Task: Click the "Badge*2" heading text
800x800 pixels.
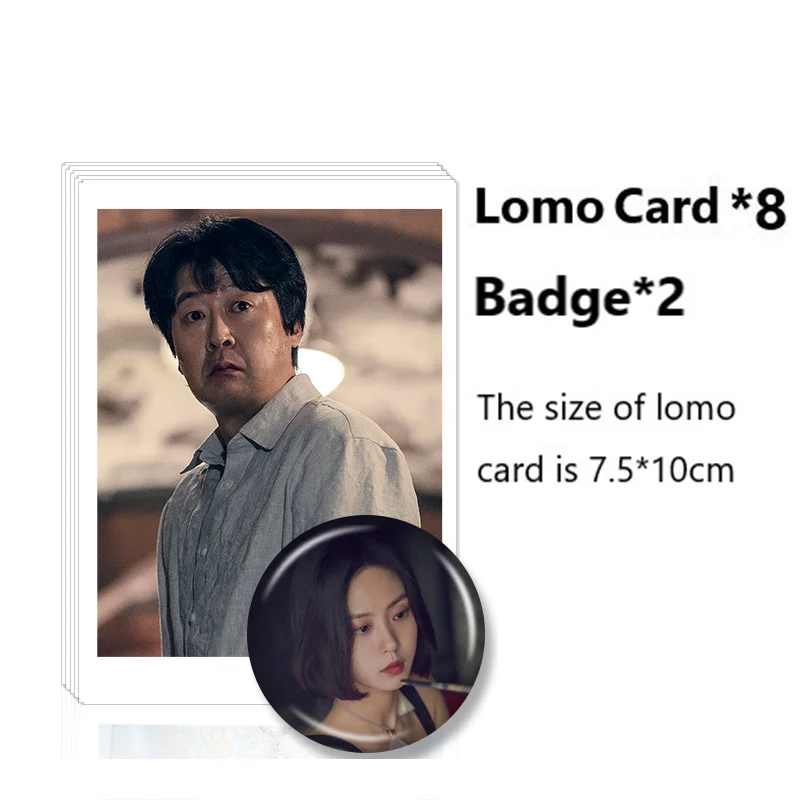Action: [x=579, y=297]
